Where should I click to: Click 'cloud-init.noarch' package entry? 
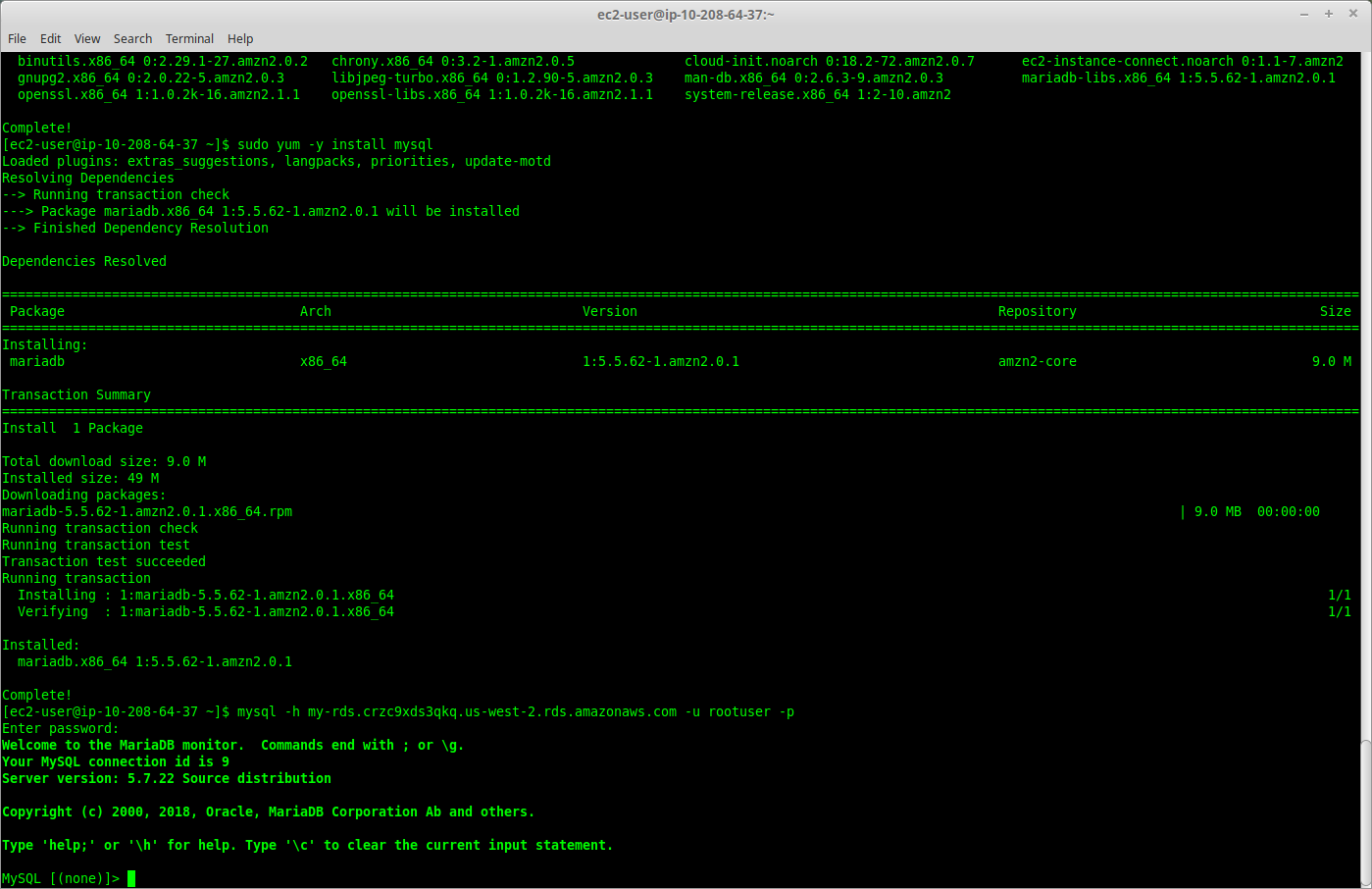[x=830, y=61]
